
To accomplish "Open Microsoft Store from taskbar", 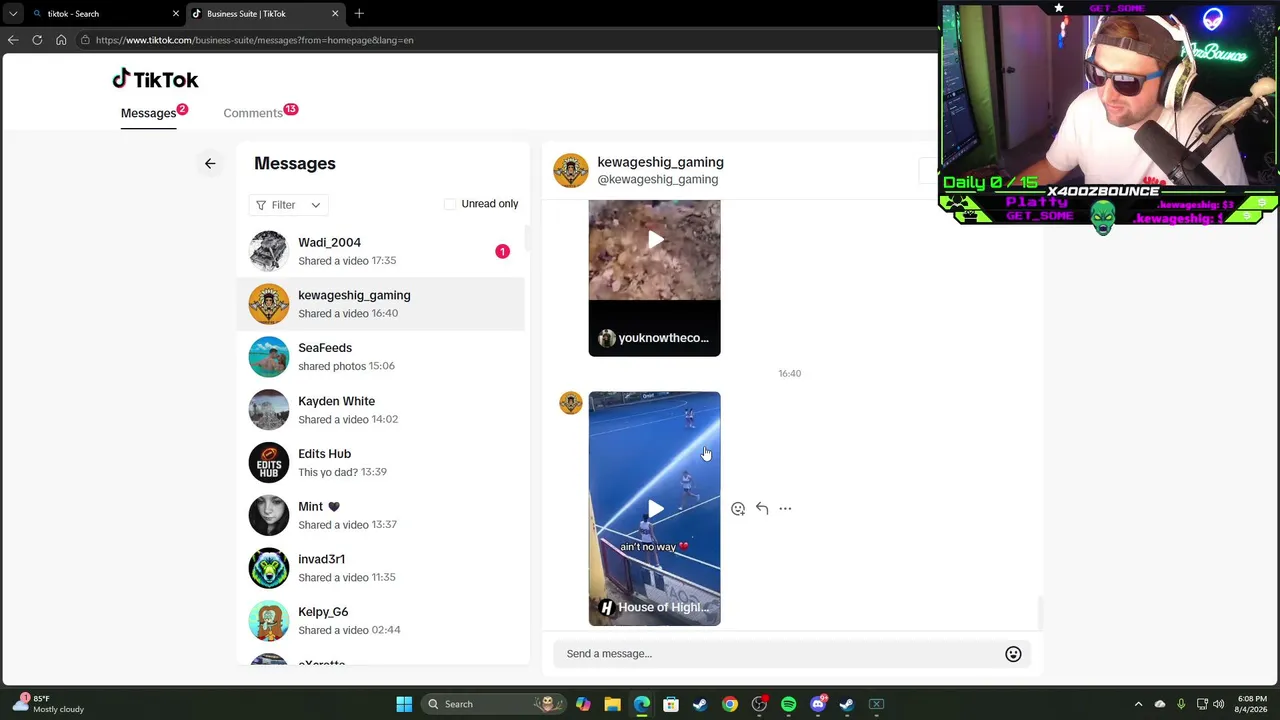I will pos(671,704).
